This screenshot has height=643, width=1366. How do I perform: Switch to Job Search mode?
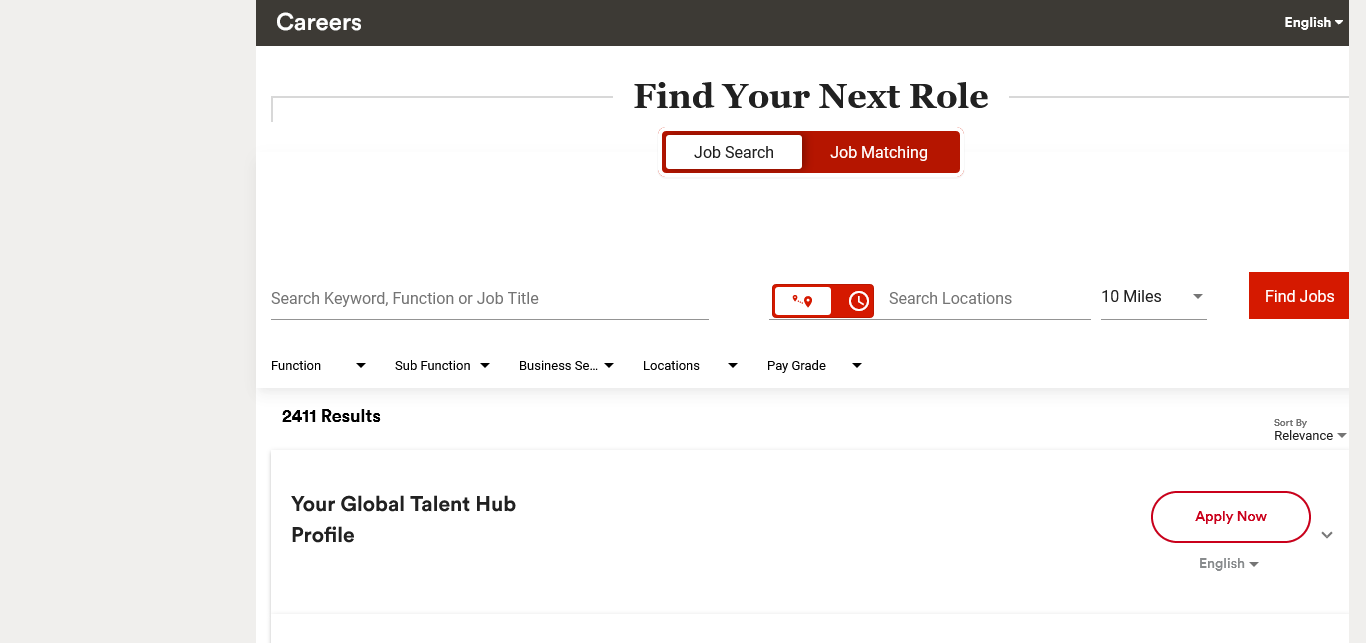[x=734, y=152]
